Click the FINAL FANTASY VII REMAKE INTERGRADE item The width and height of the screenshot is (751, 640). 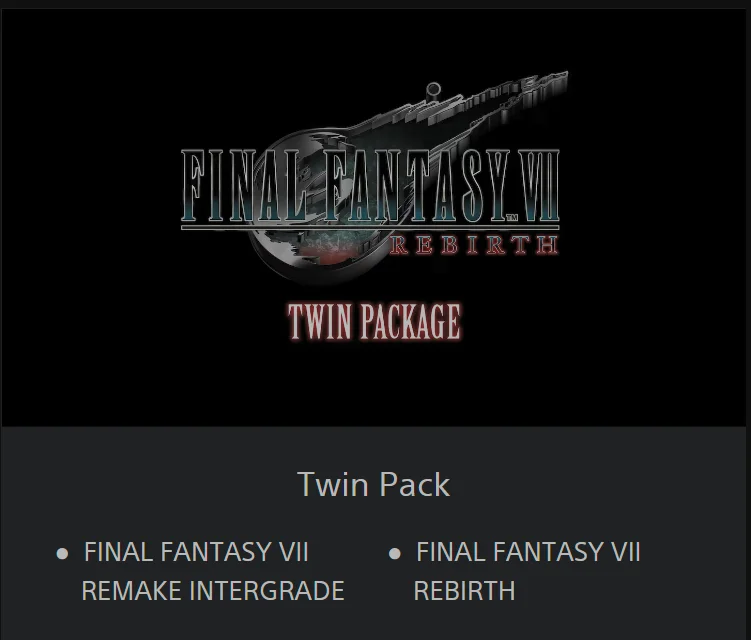213,571
